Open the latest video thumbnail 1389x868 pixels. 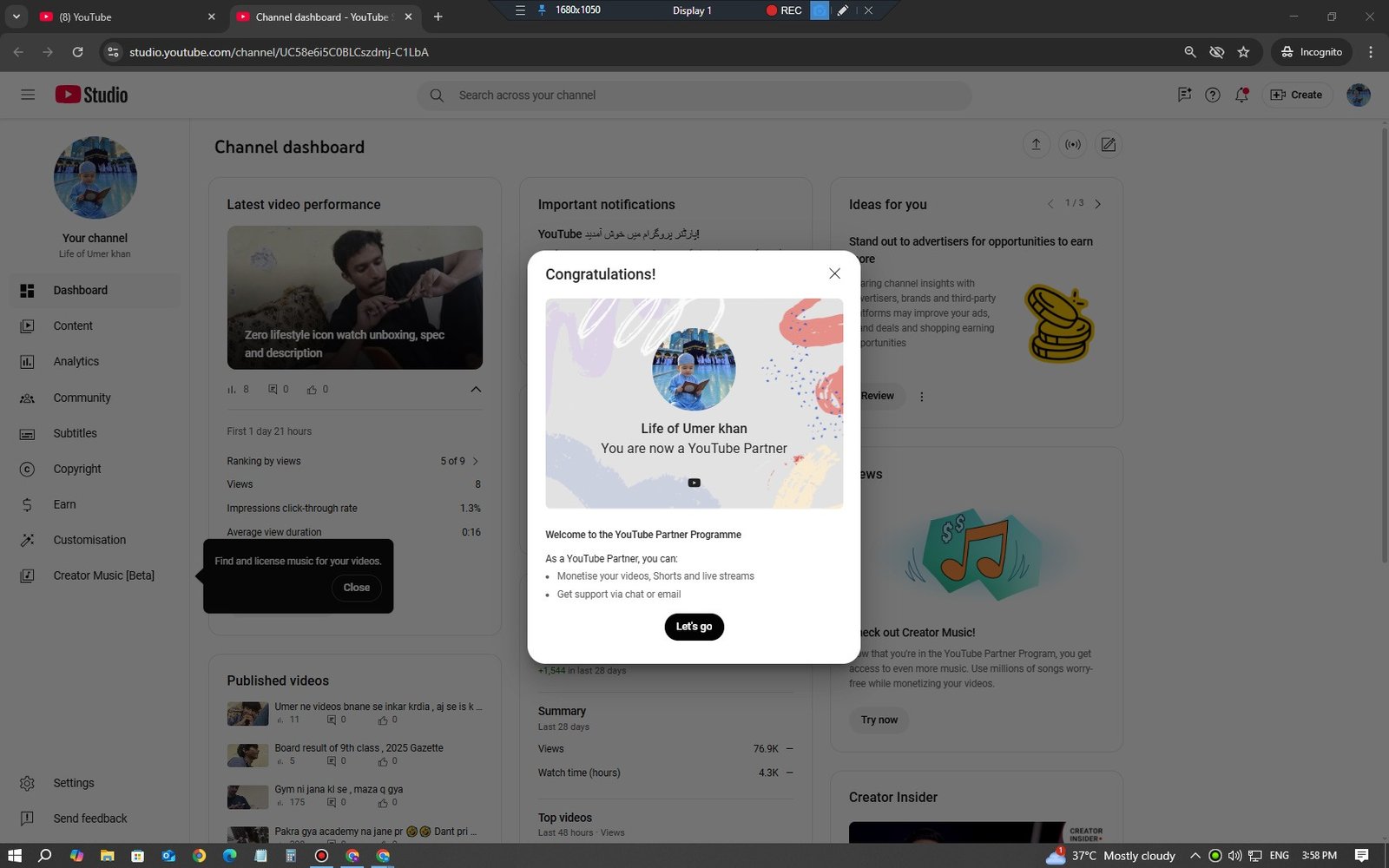click(355, 298)
